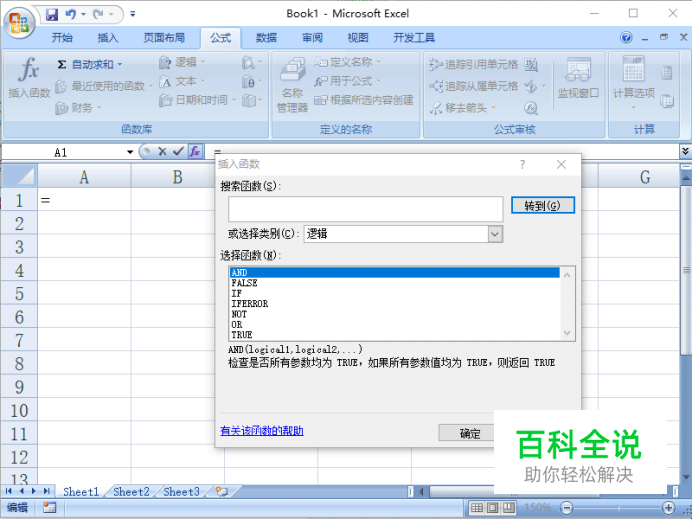
Task: Open lookup and reference functions icon
Action: (252, 62)
